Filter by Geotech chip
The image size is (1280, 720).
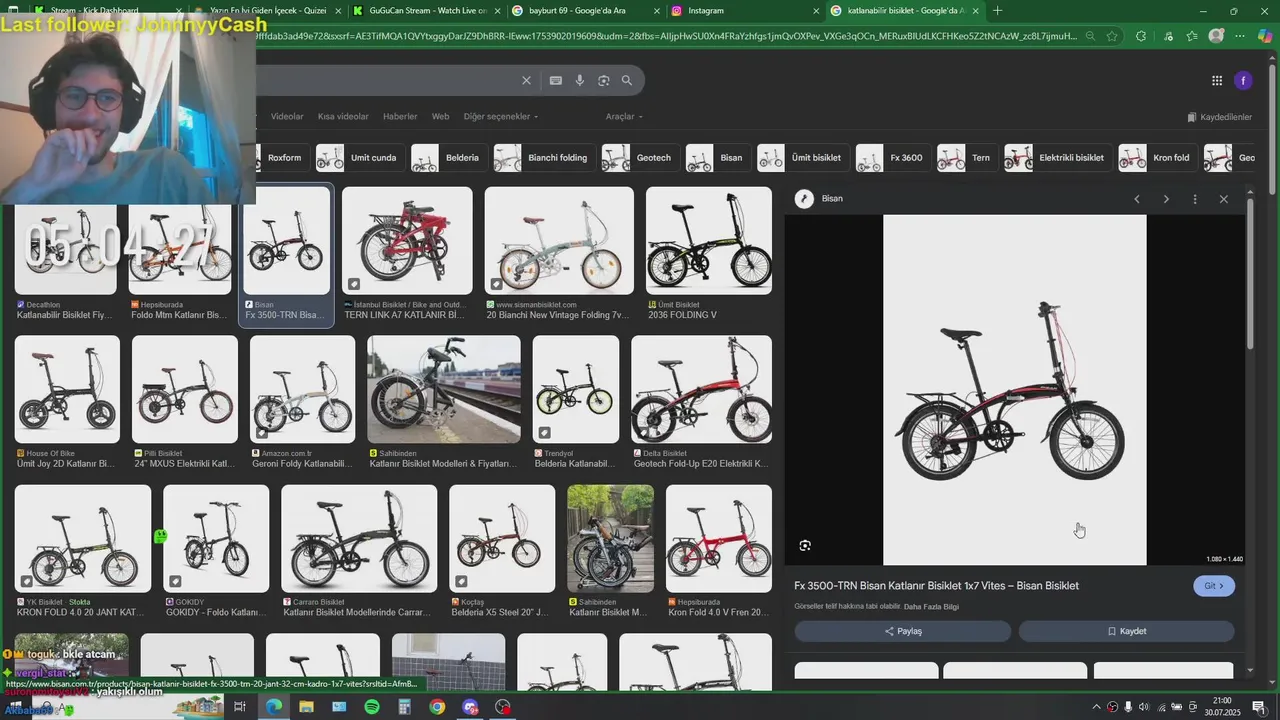(x=639, y=158)
